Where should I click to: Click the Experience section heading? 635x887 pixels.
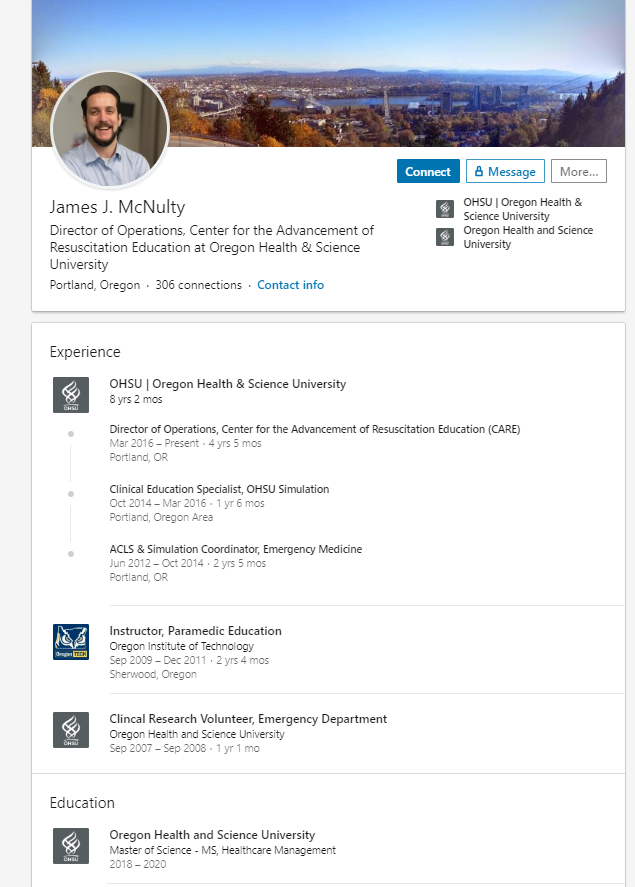pyautogui.click(x=85, y=352)
